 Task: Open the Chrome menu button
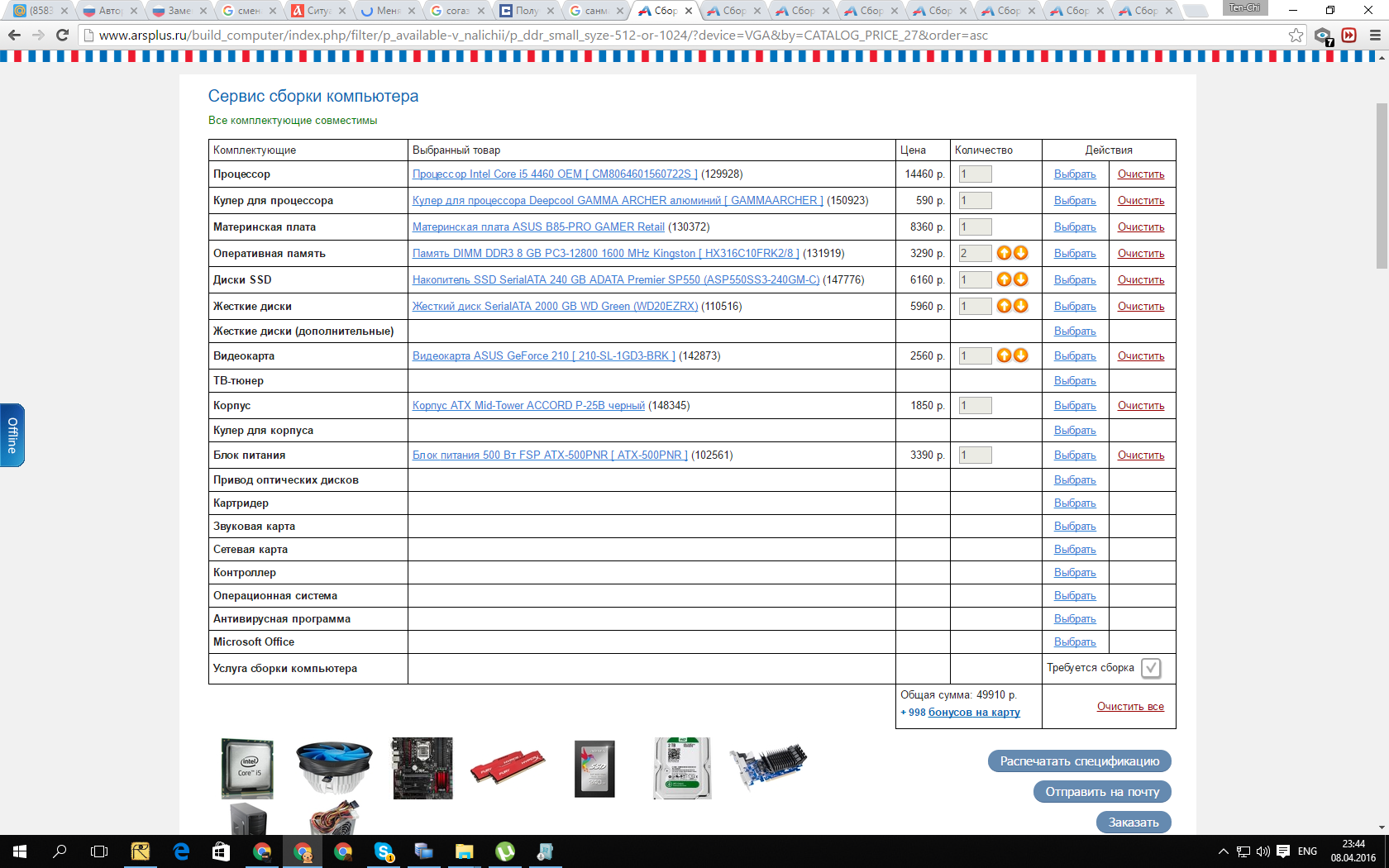coord(1375,35)
